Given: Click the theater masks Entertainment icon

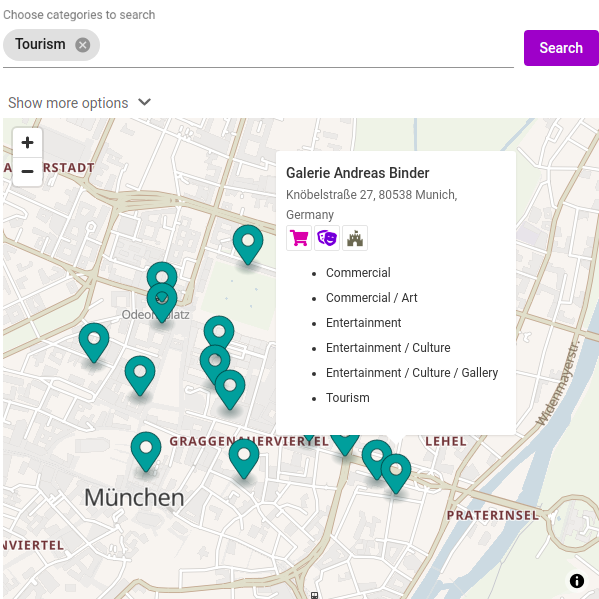Looking at the screenshot, I should point(327,238).
